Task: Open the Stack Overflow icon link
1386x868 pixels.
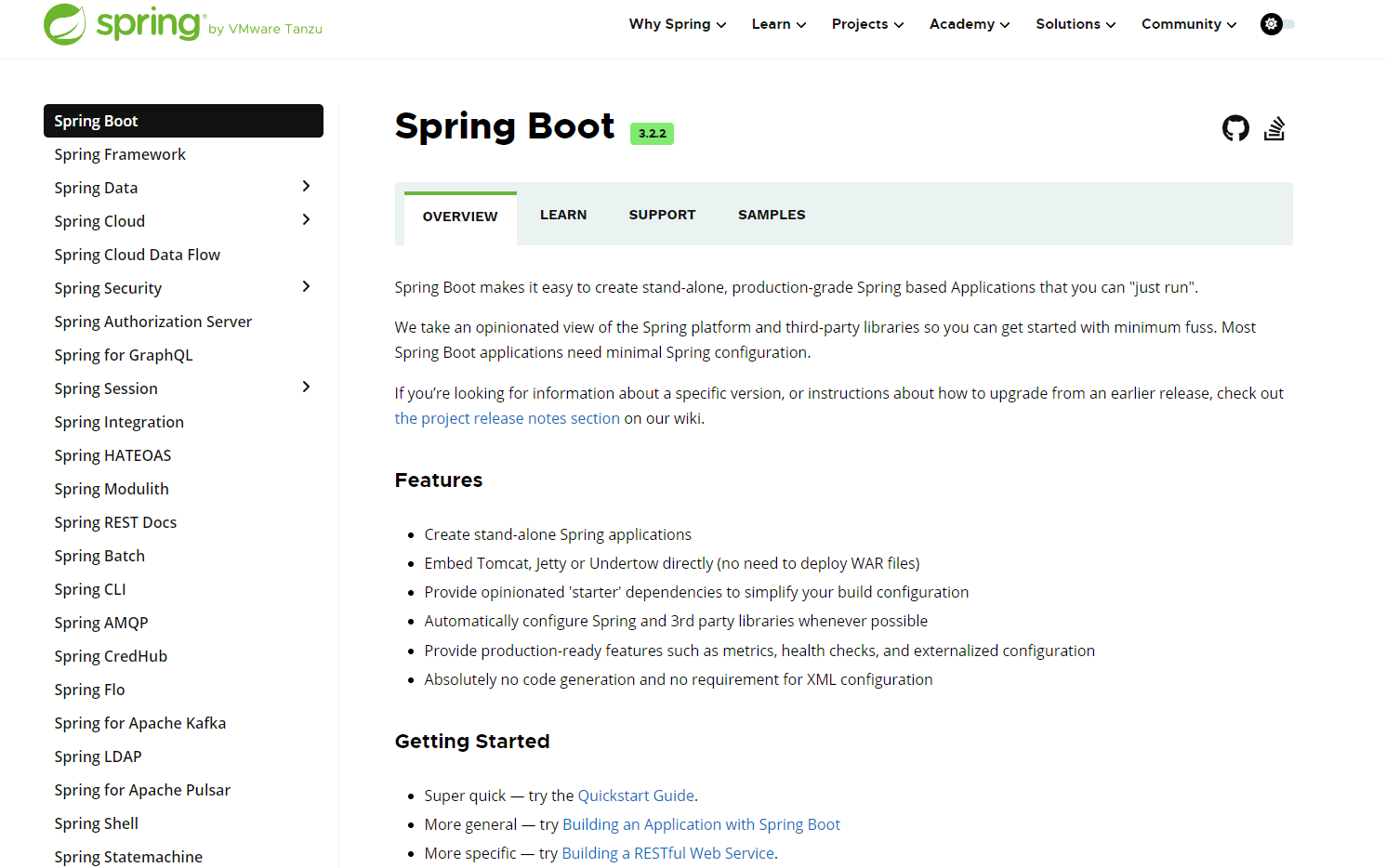Action: pos(1274,128)
